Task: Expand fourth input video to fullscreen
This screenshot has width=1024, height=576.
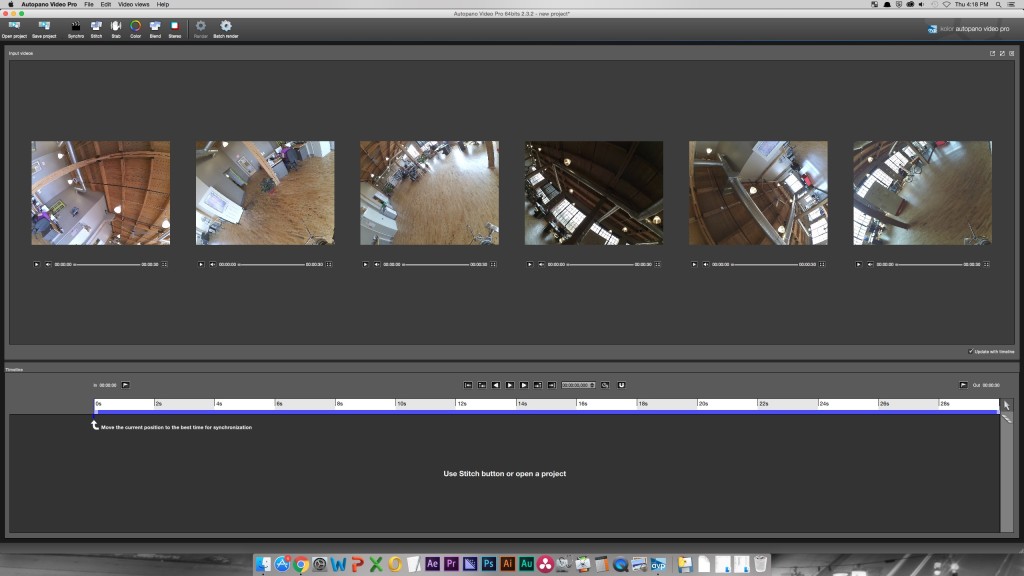Action: (x=658, y=264)
